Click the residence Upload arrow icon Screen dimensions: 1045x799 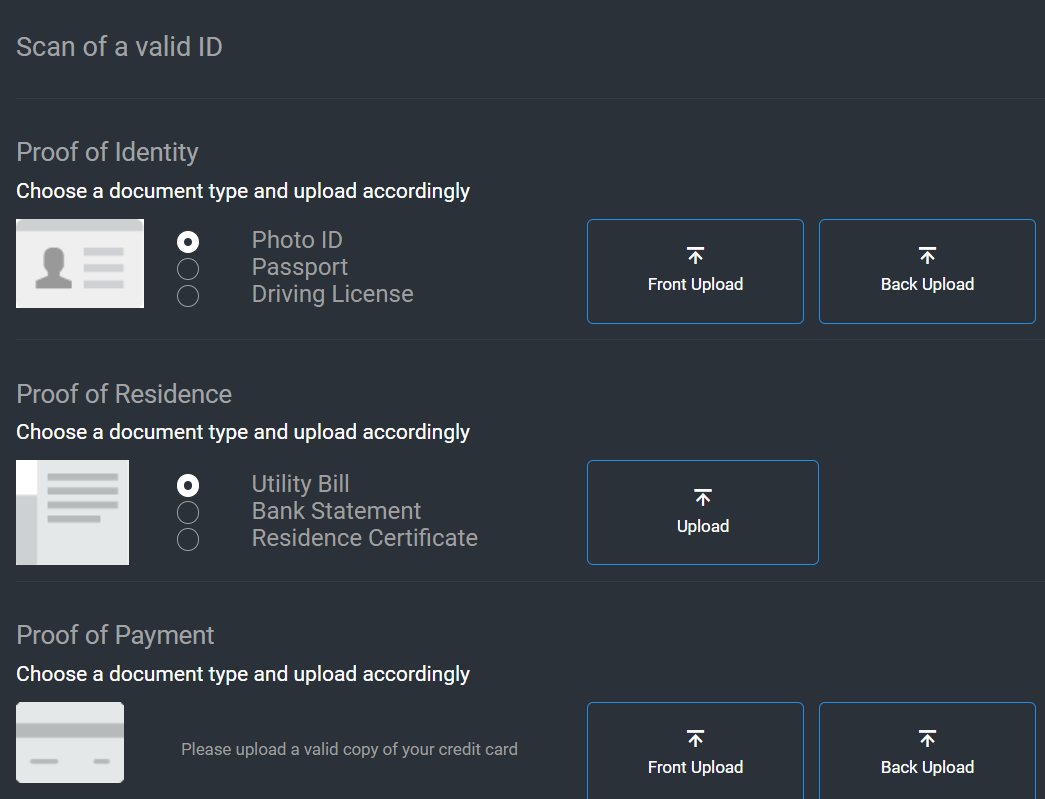(702, 498)
